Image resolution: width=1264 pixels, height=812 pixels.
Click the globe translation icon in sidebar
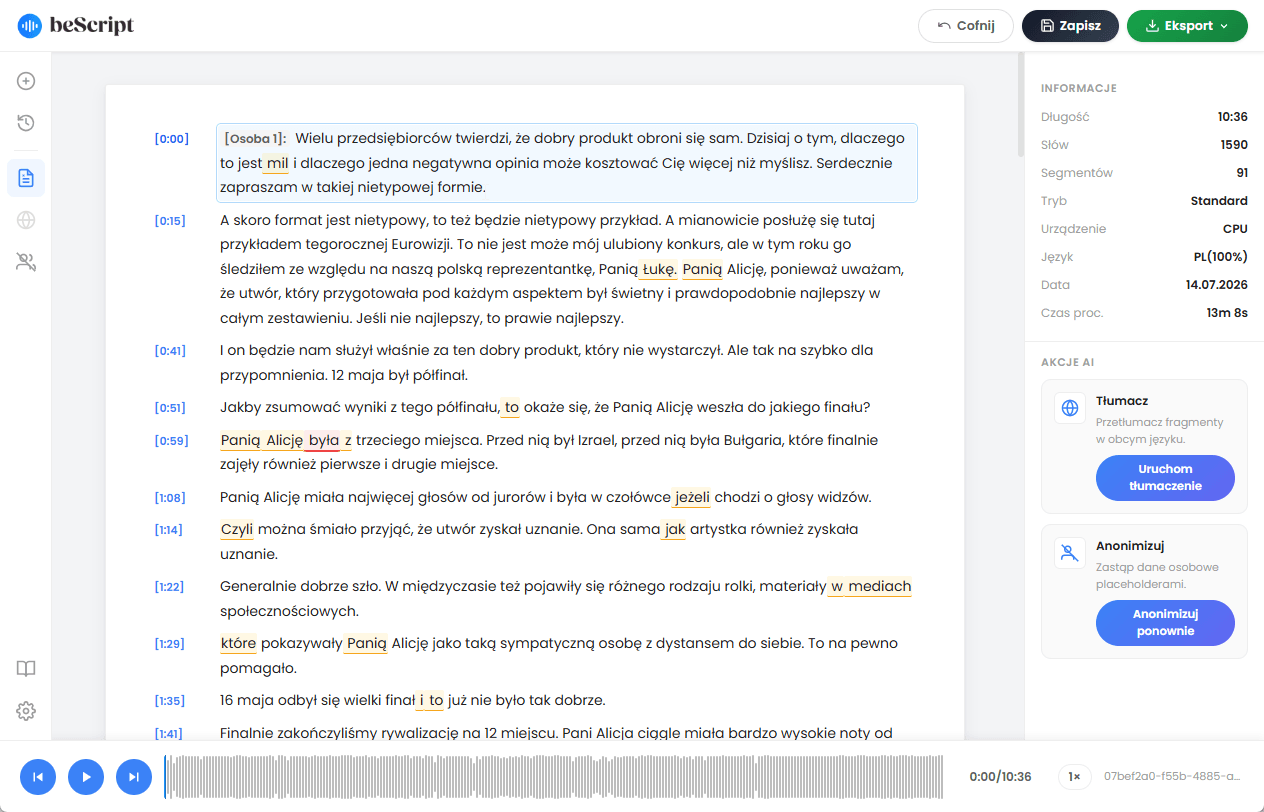click(26, 220)
